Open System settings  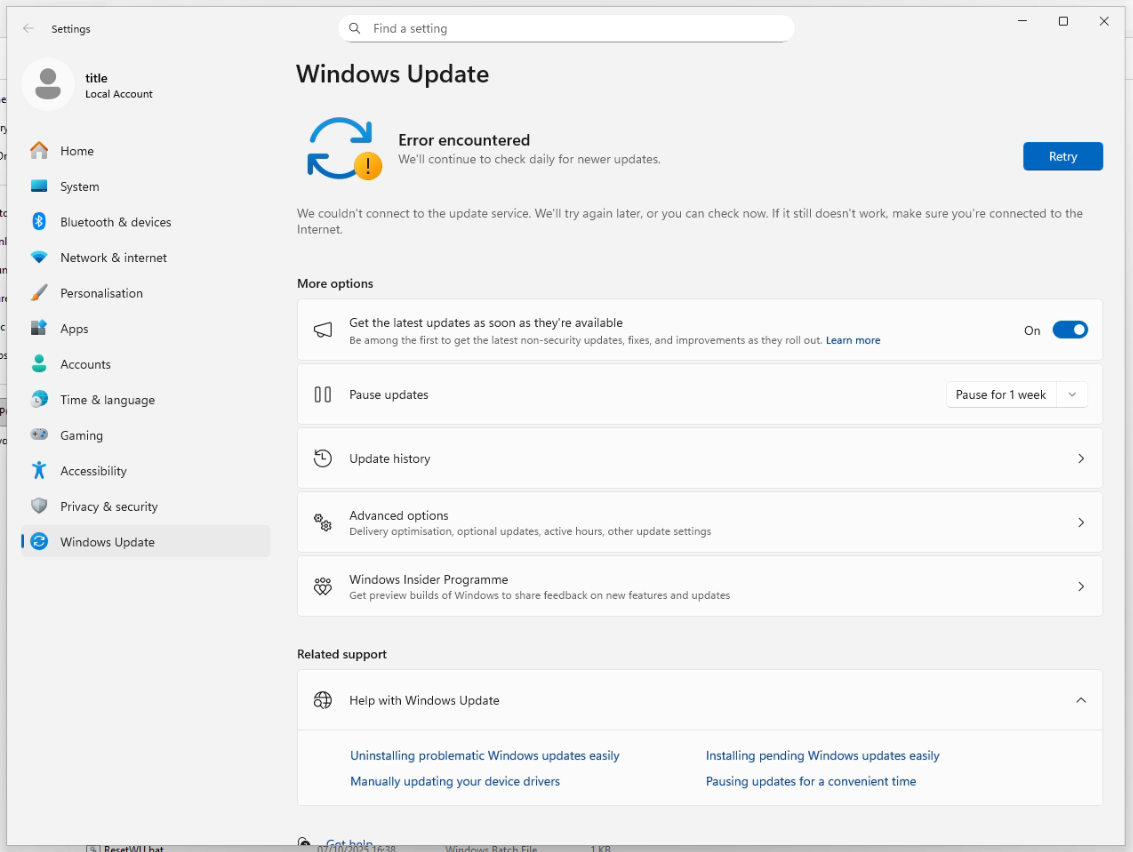[145, 186]
